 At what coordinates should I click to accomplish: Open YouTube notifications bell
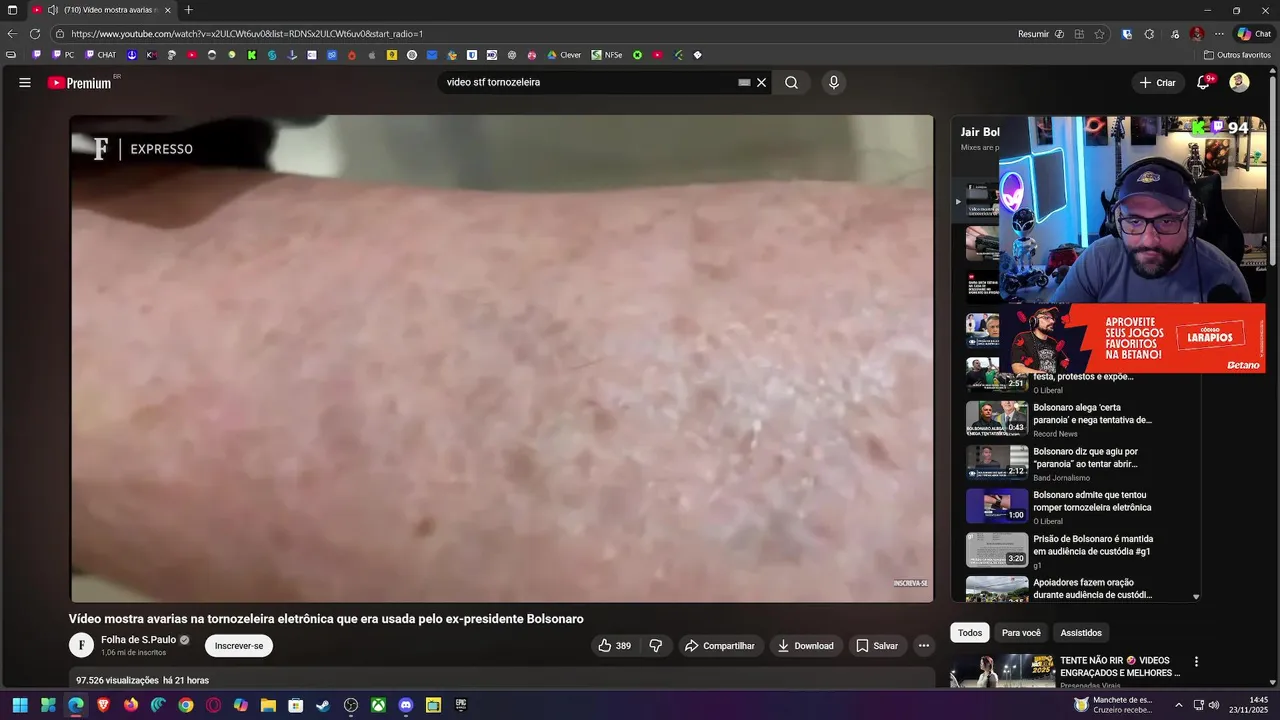(1204, 83)
